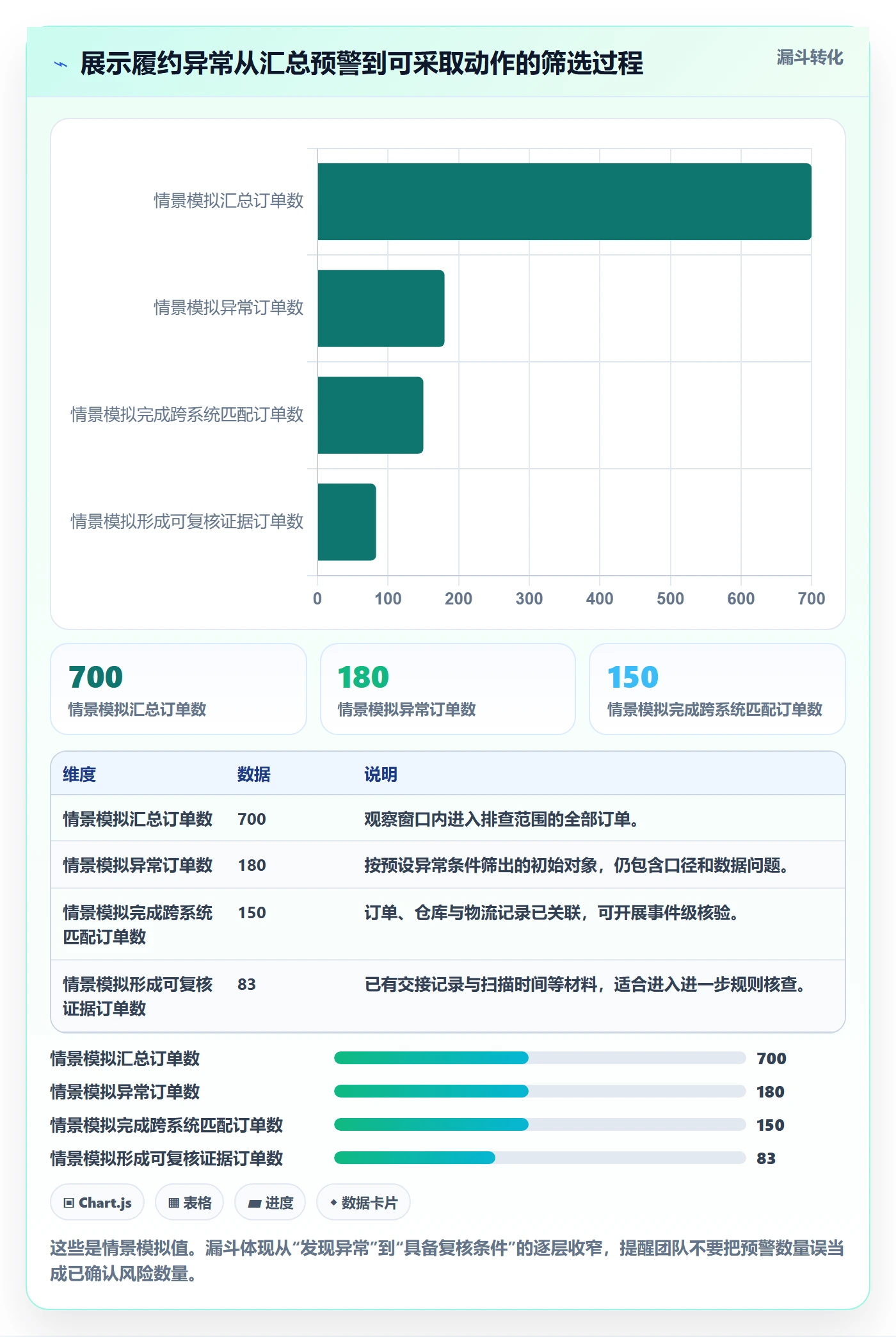Screen dimensions: 896x1337
Task: Click the 表格 tag chip
Action: click(x=189, y=1203)
